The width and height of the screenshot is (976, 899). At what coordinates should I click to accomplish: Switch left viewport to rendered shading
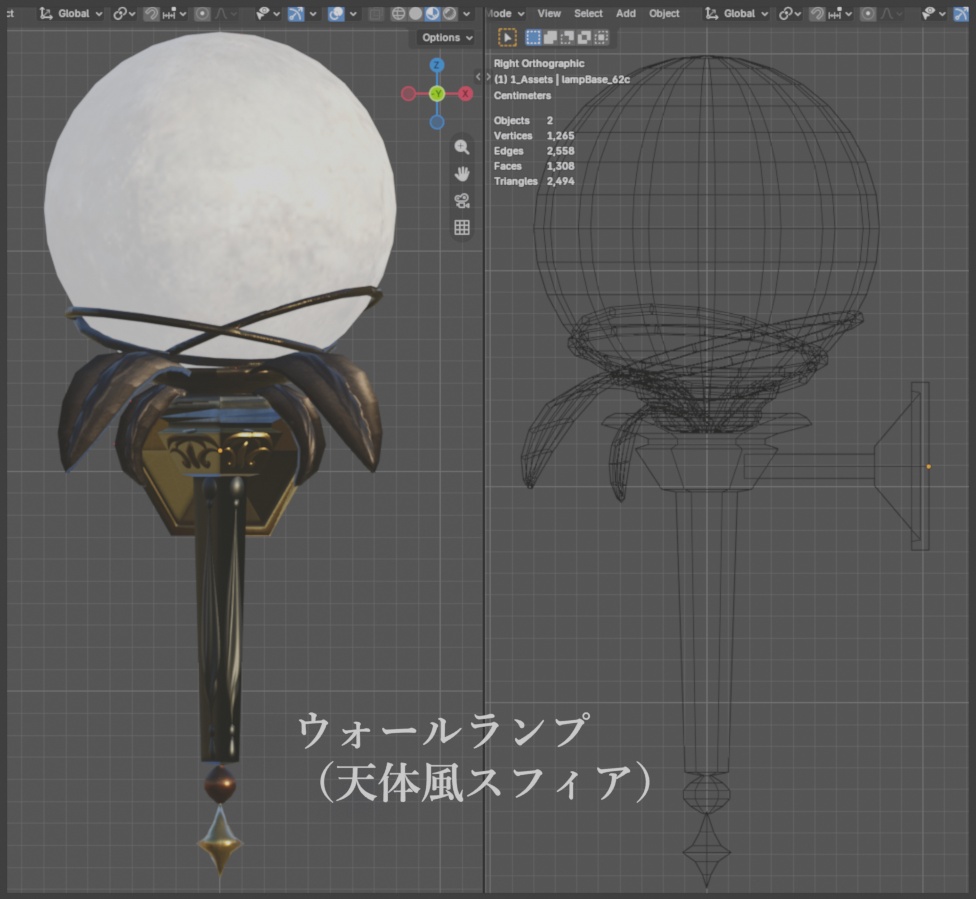(x=449, y=13)
